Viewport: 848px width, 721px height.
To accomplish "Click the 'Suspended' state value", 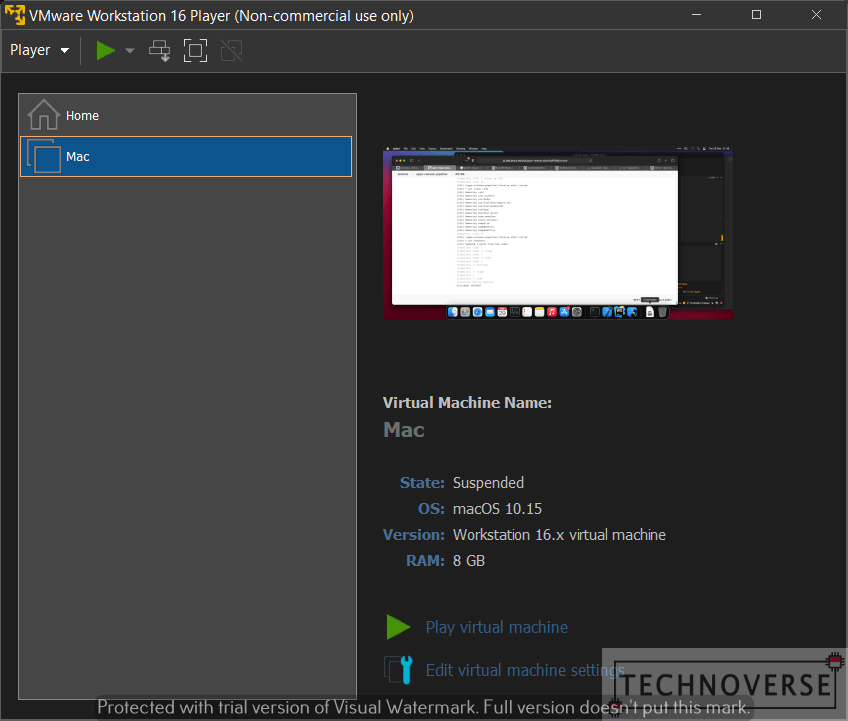I will 488,483.
